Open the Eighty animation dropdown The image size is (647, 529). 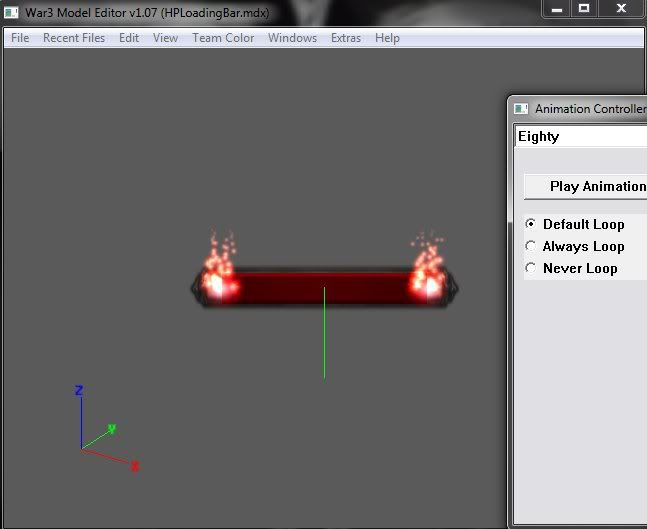tap(581, 137)
